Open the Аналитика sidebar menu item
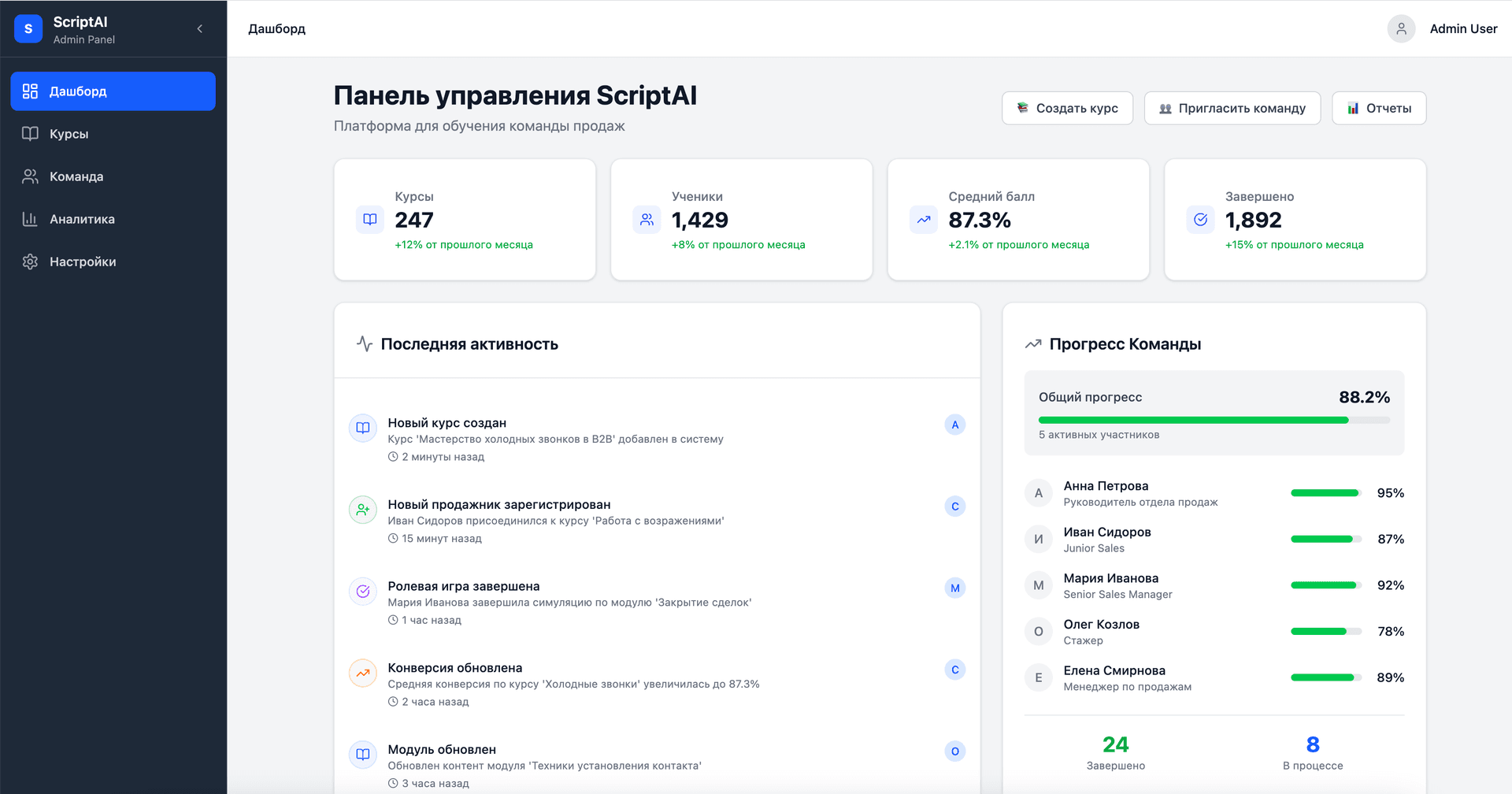The height and width of the screenshot is (794, 1512). pos(113,219)
